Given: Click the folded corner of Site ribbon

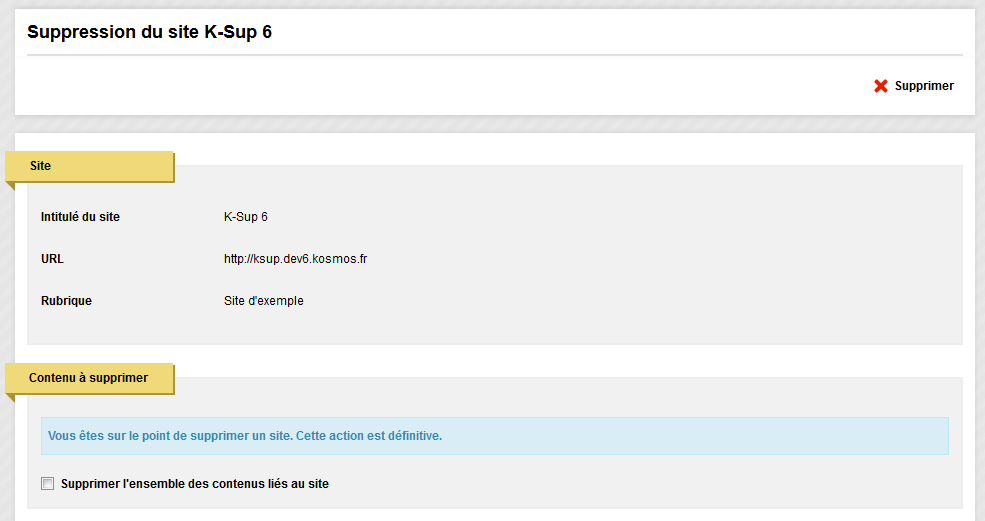Looking at the screenshot, I should [10, 186].
